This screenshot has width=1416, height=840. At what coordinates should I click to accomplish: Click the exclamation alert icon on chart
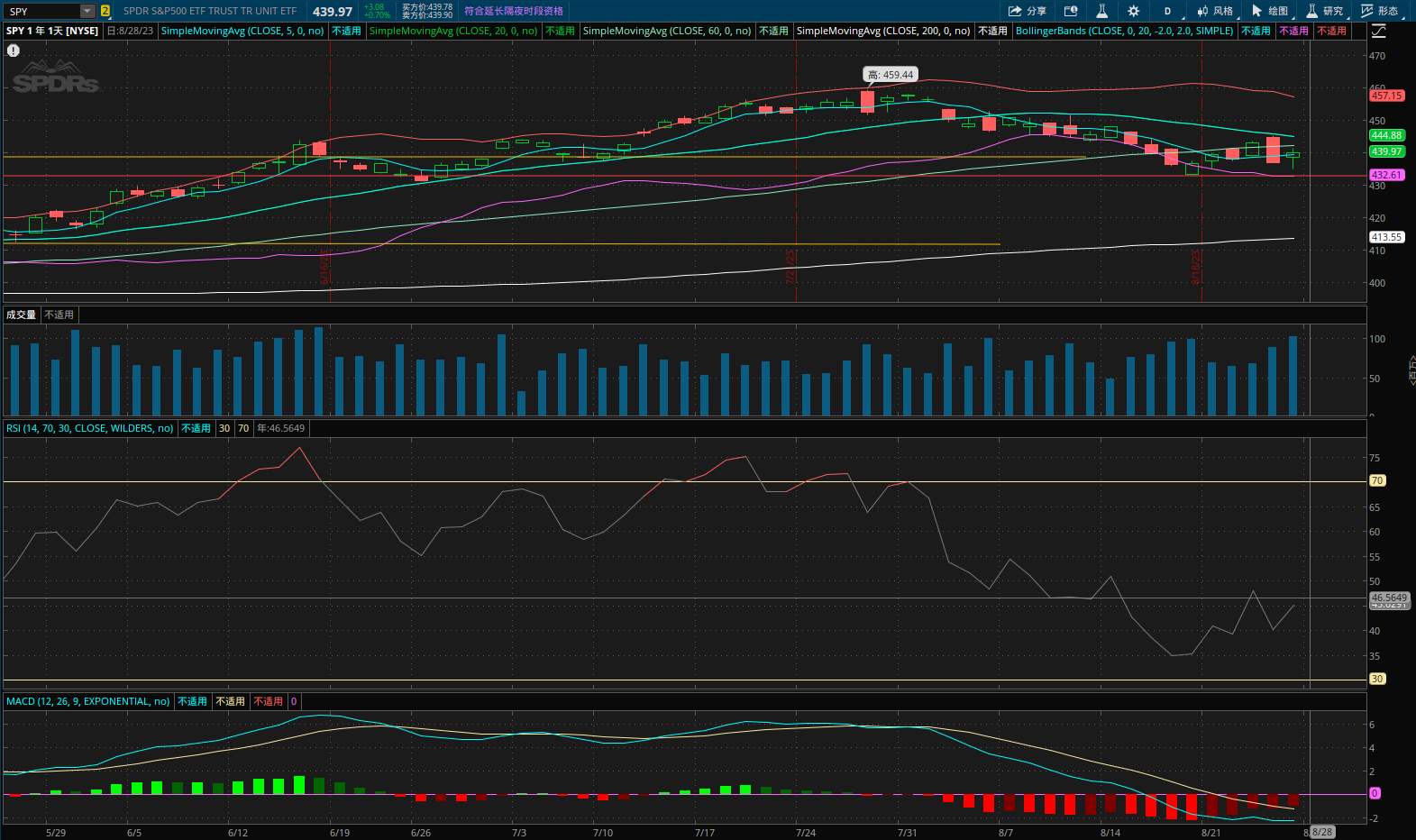14,50
